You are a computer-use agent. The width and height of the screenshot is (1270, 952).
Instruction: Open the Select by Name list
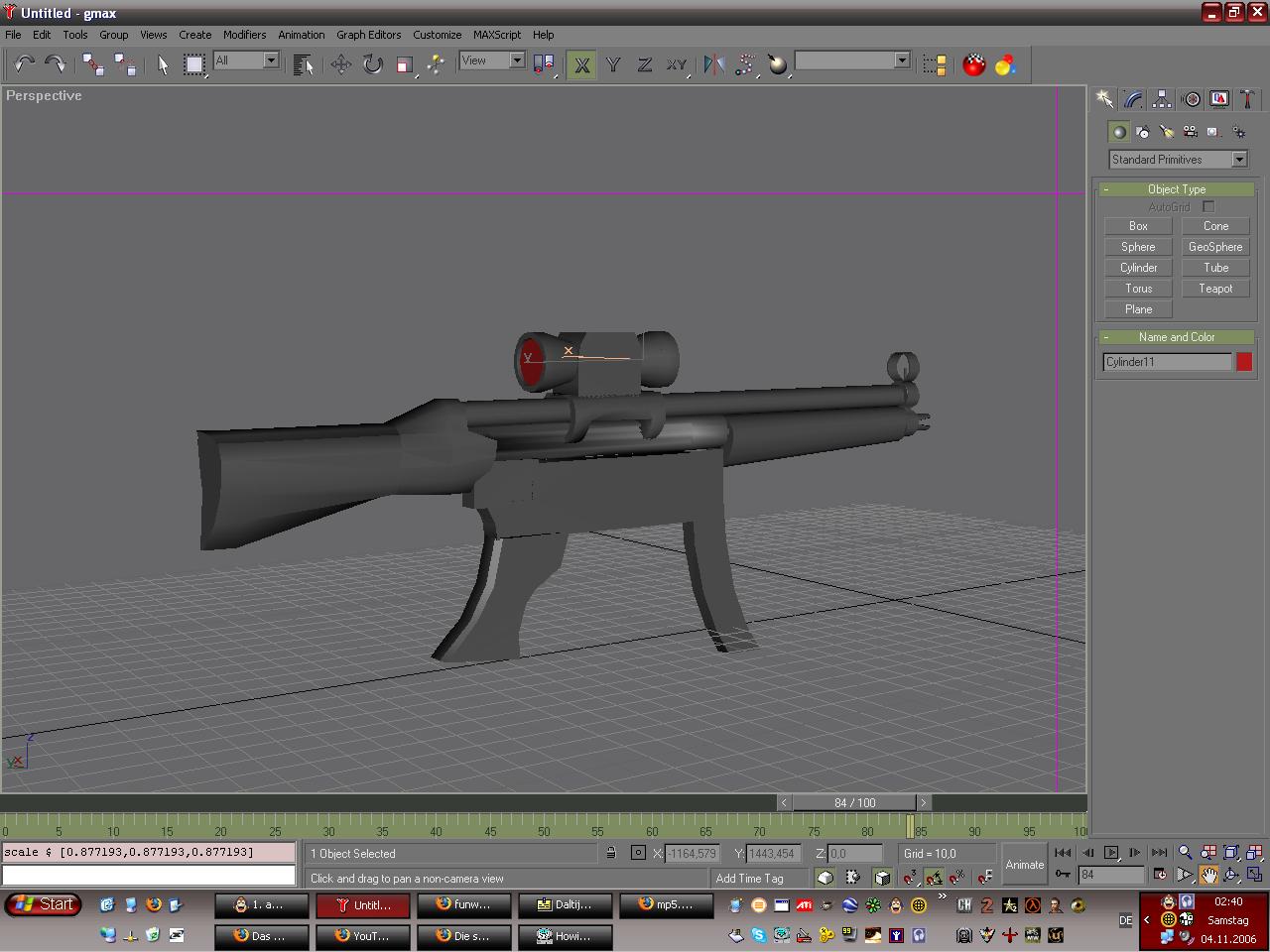click(x=304, y=64)
